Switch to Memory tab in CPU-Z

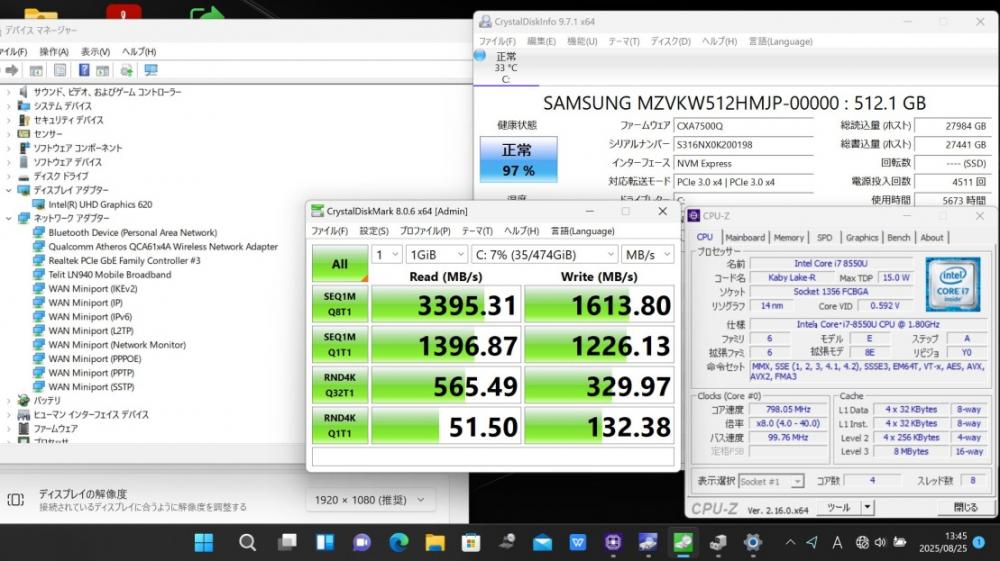point(789,237)
